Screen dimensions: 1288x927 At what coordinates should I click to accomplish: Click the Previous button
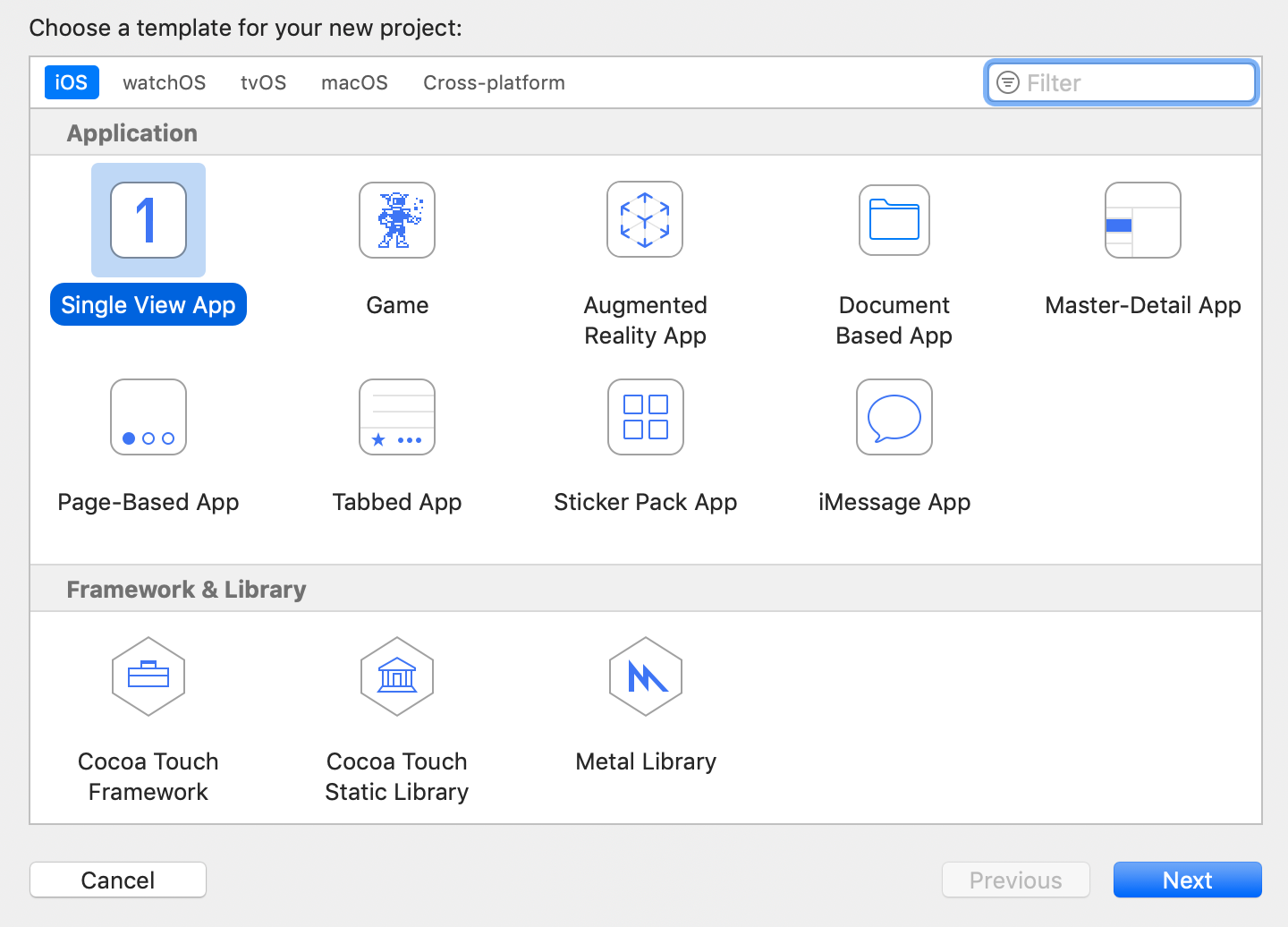pos(1016,880)
